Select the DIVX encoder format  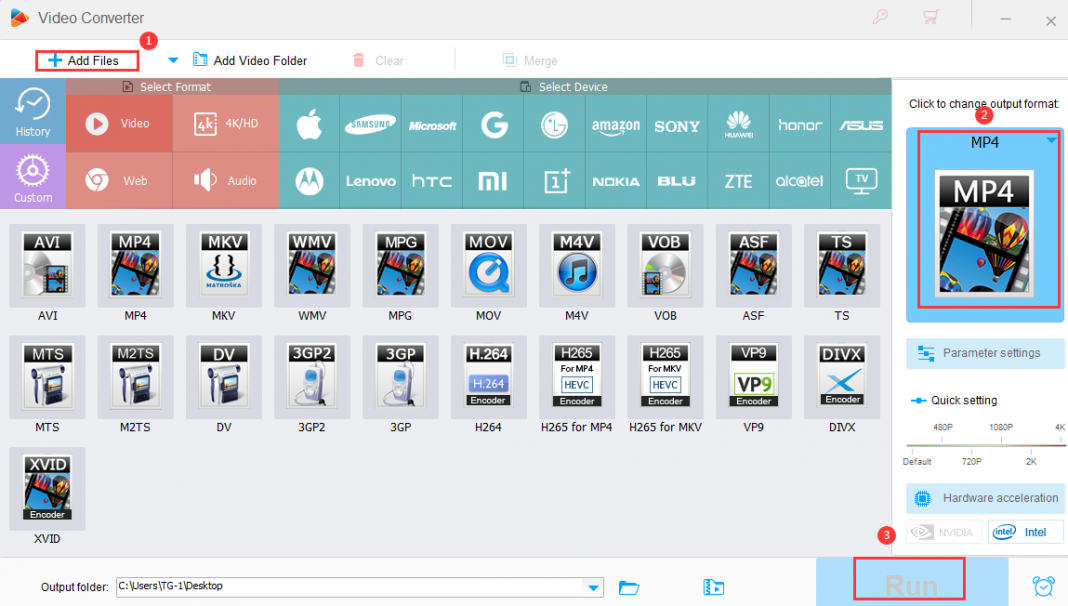coord(842,377)
